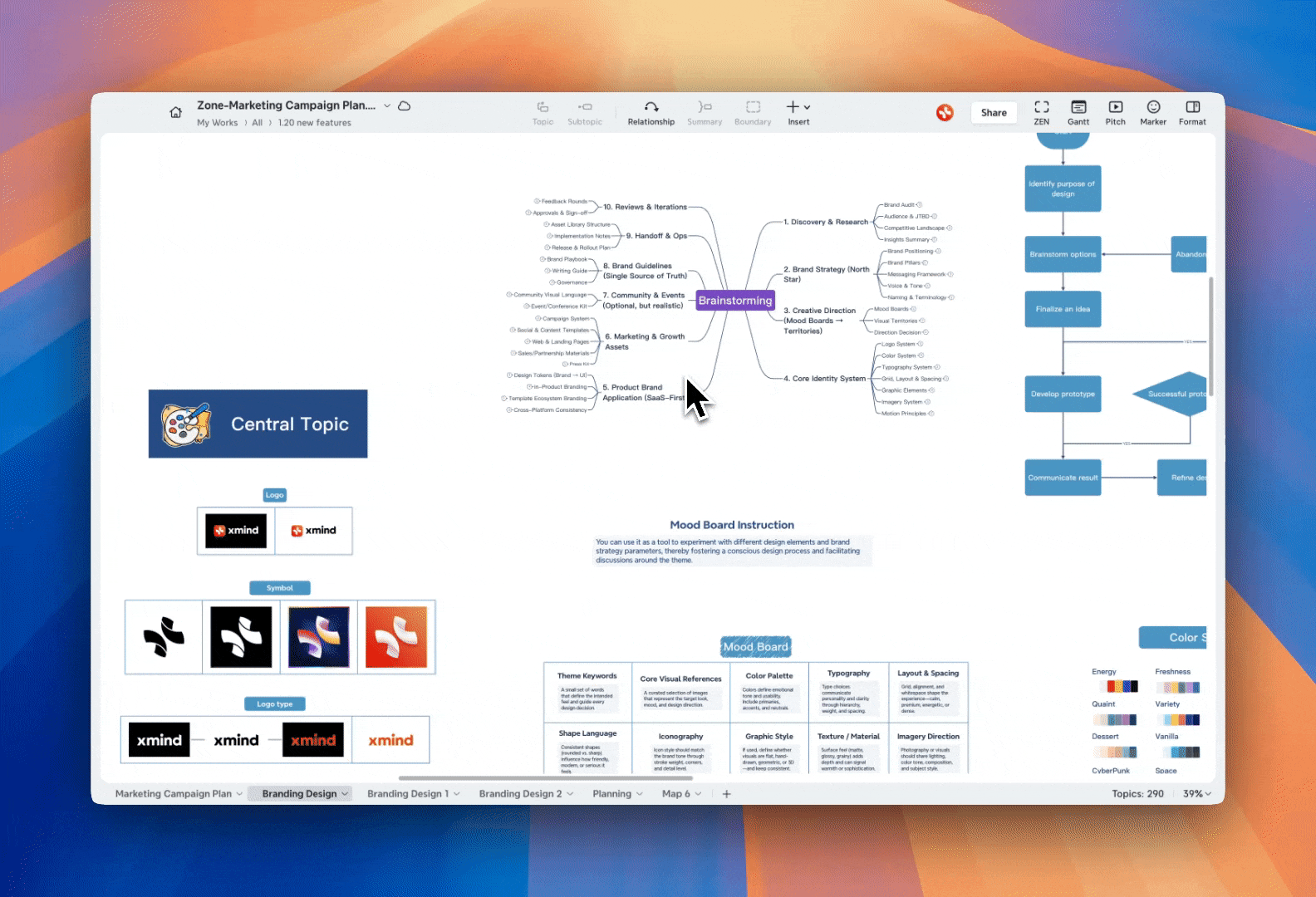
Task: Select the blue Central Topic node
Action: click(258, 424)
